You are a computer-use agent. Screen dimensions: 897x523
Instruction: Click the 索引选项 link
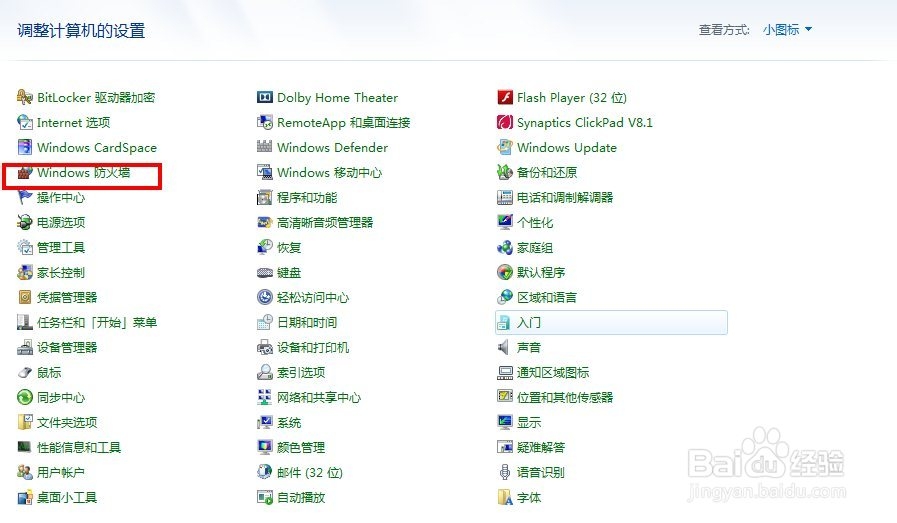(301, 373)
